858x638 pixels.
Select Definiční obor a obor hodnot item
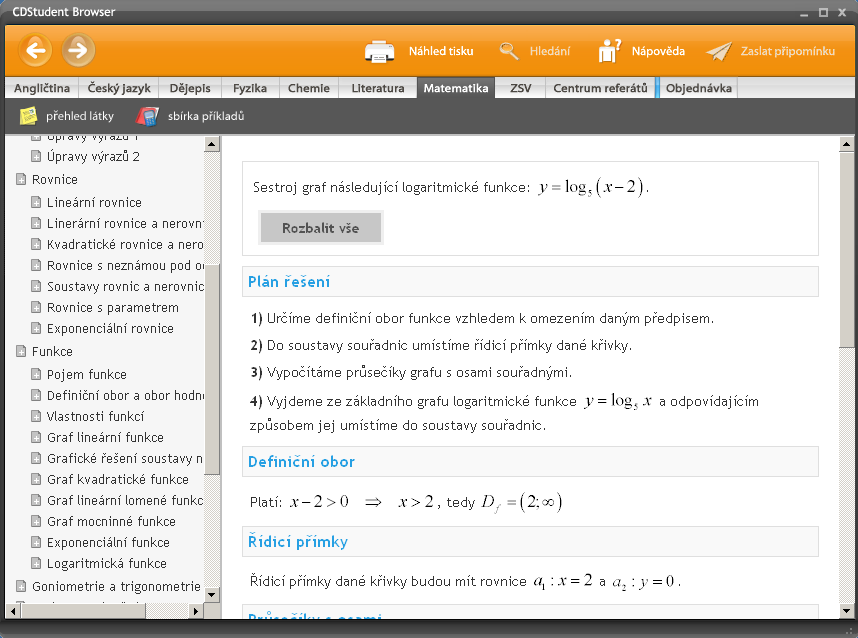click(x=125, y=396)
